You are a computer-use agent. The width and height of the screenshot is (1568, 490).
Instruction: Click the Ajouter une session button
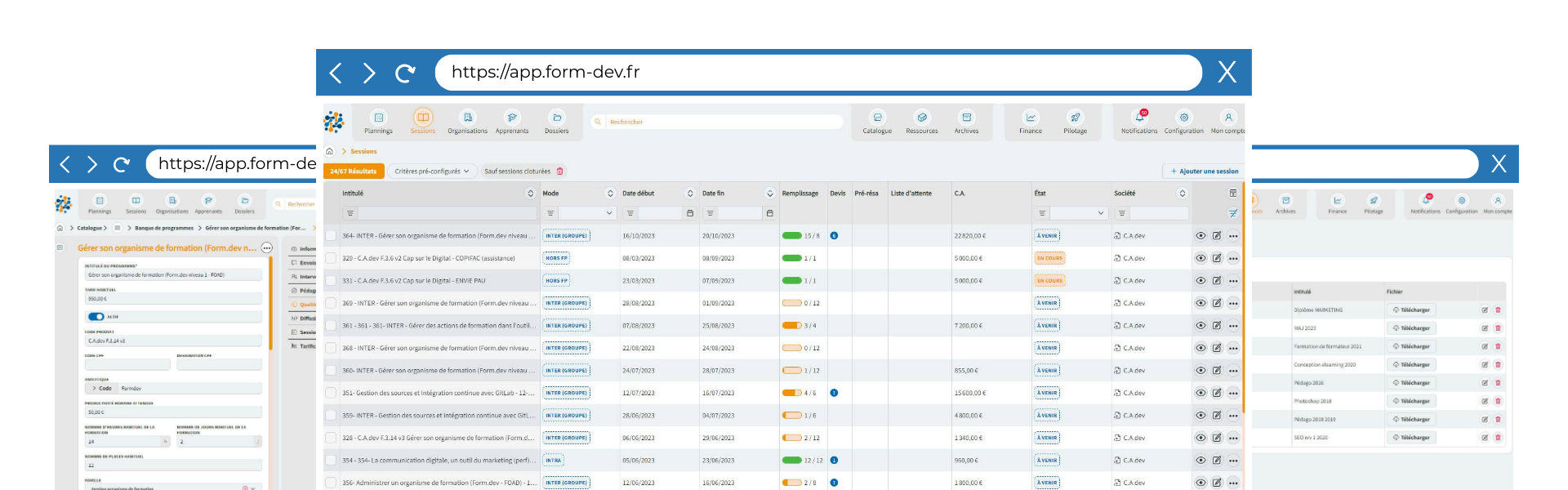pos(1204,171)
